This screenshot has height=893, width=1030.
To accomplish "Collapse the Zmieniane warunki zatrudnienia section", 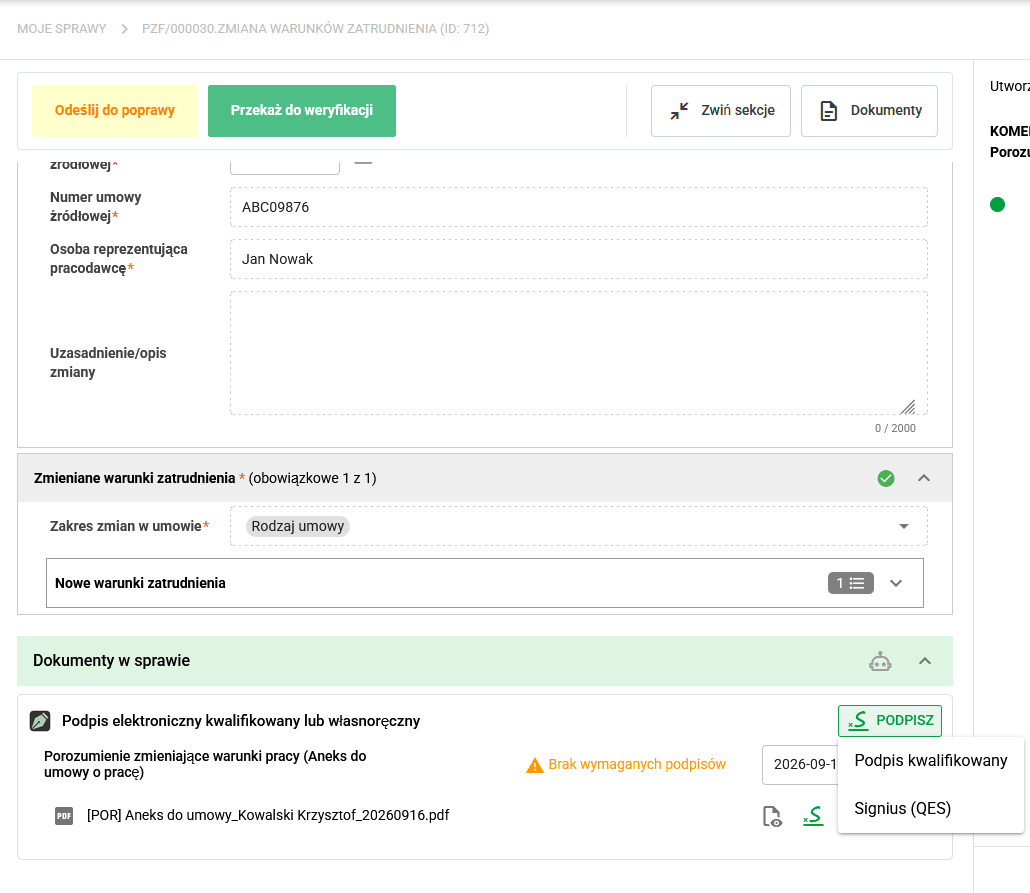I will (x=924, y=478).
